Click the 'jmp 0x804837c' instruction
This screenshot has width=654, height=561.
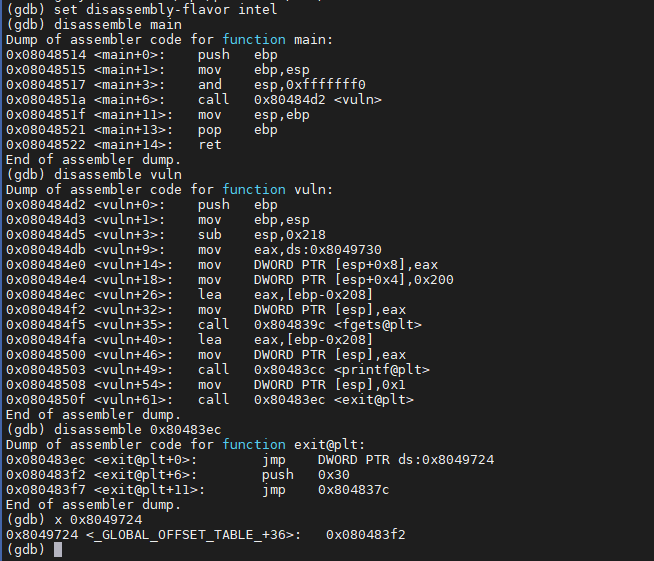click(x=326, y=490)
